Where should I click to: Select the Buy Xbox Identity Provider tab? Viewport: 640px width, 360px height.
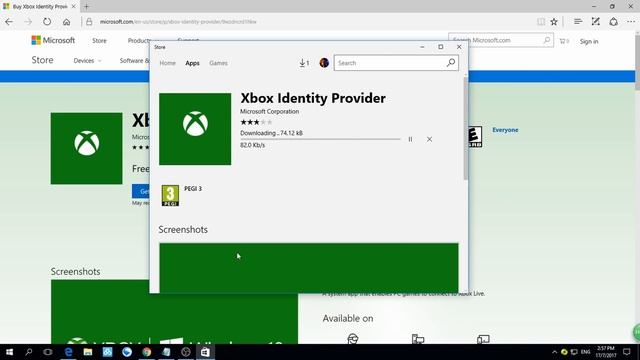click(40, 7)
